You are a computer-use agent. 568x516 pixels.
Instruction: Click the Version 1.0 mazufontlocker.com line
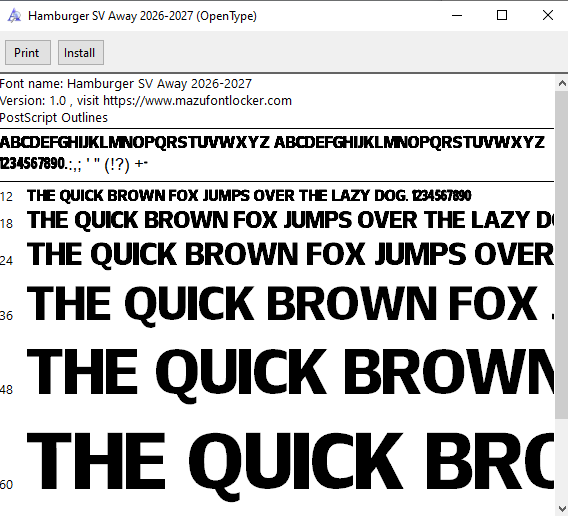click(x=145, y=101)
